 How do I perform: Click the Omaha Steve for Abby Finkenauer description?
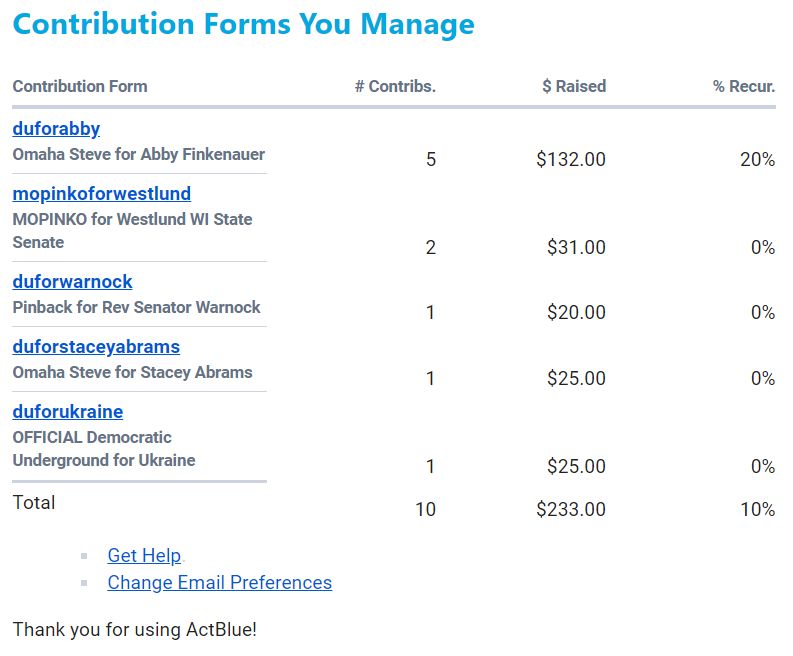(138, 155)
